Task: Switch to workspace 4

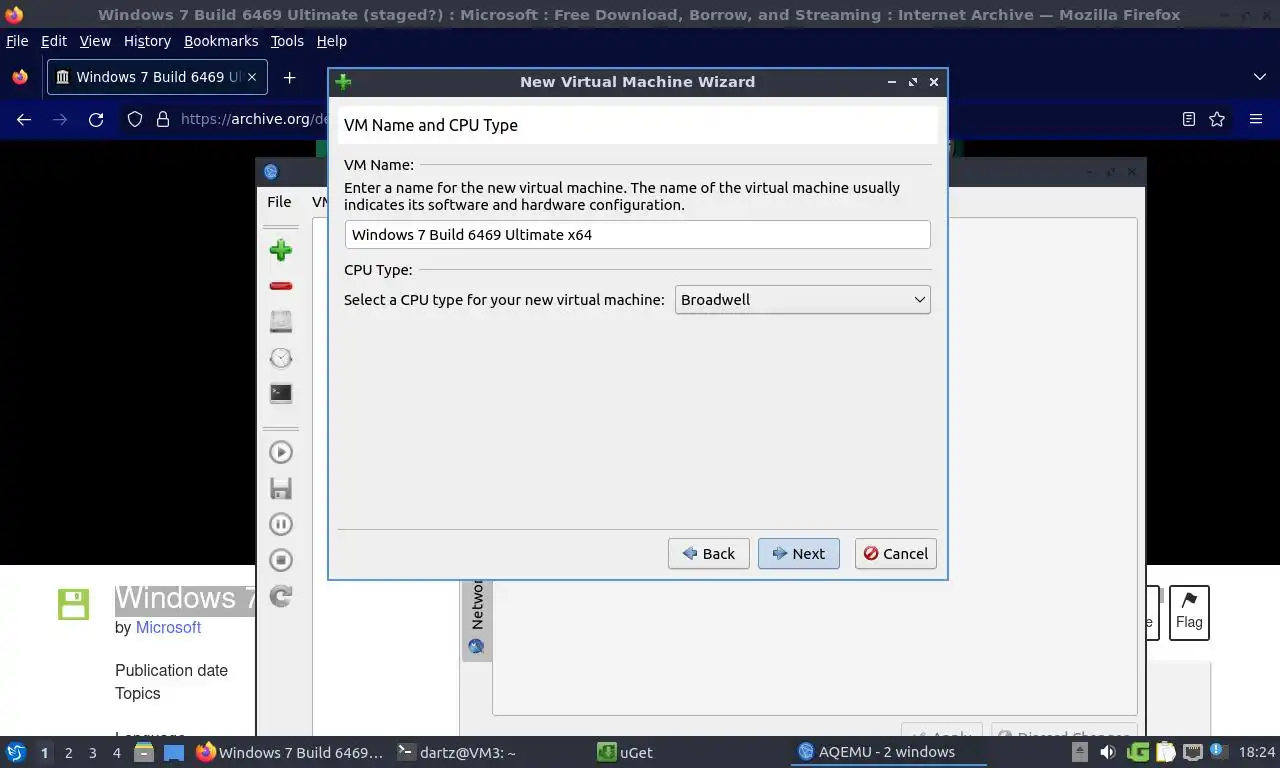Action: pyautogui.click(x=116, y=752)
